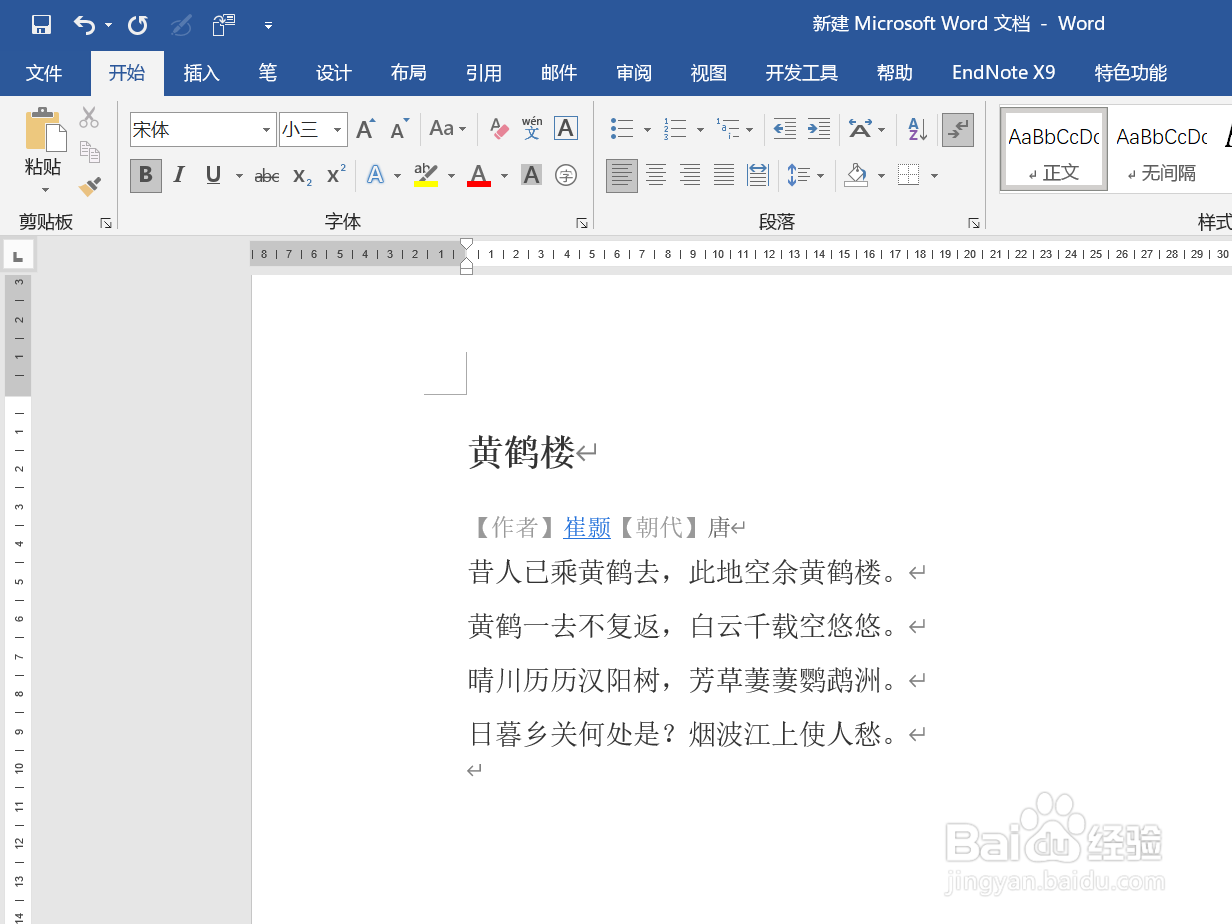Save the document with the floppy icon

(x=41, y=24)
